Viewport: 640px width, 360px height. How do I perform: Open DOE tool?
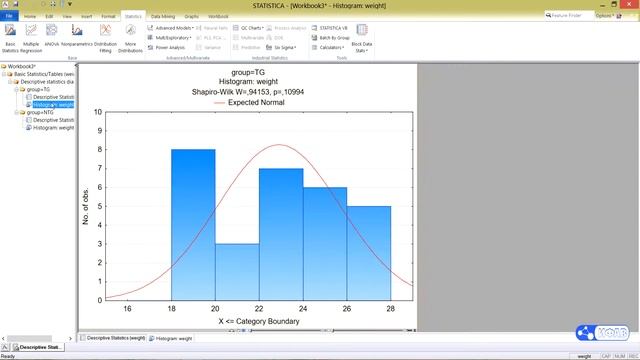coord(275,38)
